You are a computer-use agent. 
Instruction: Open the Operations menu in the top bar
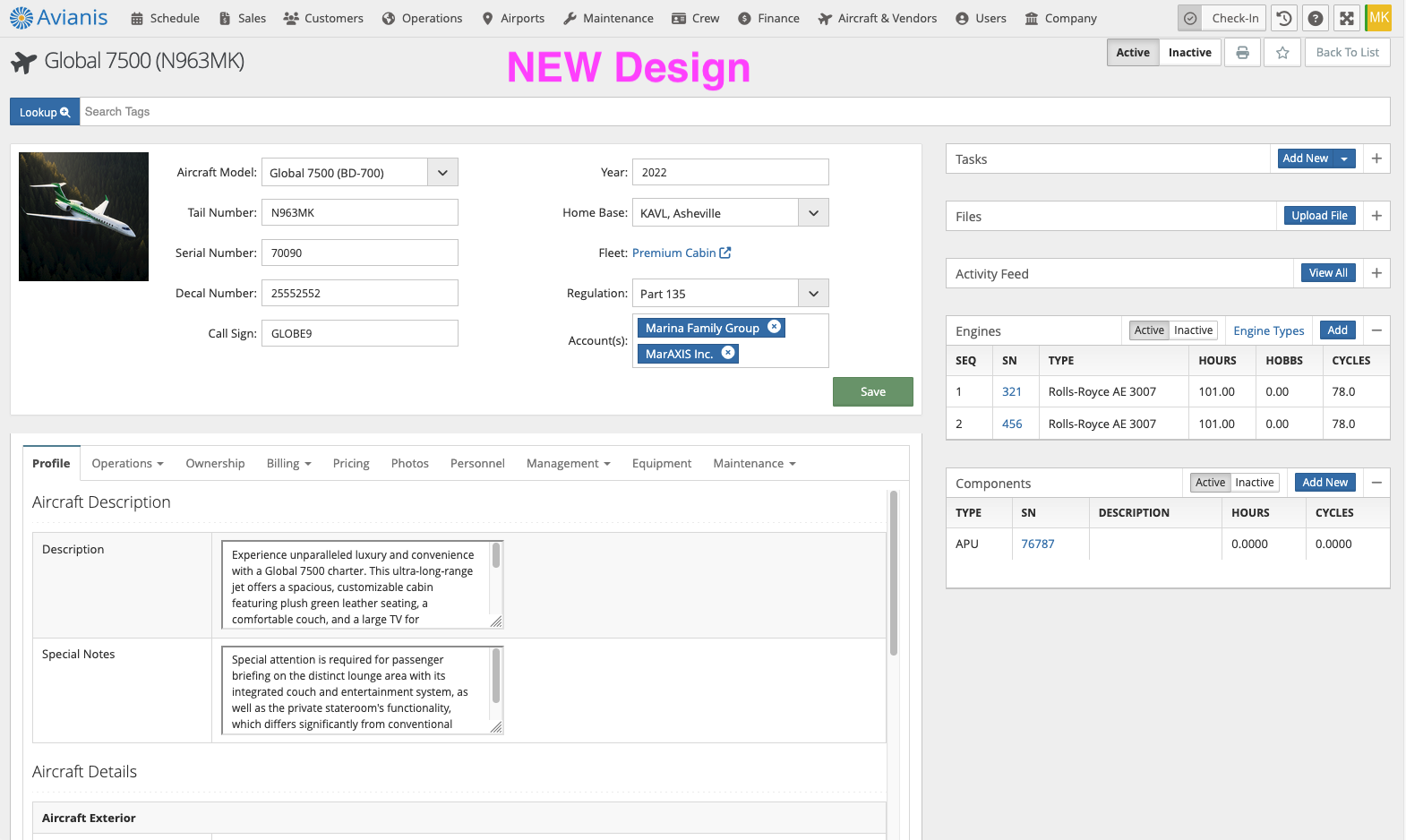[x=422, y=18]
